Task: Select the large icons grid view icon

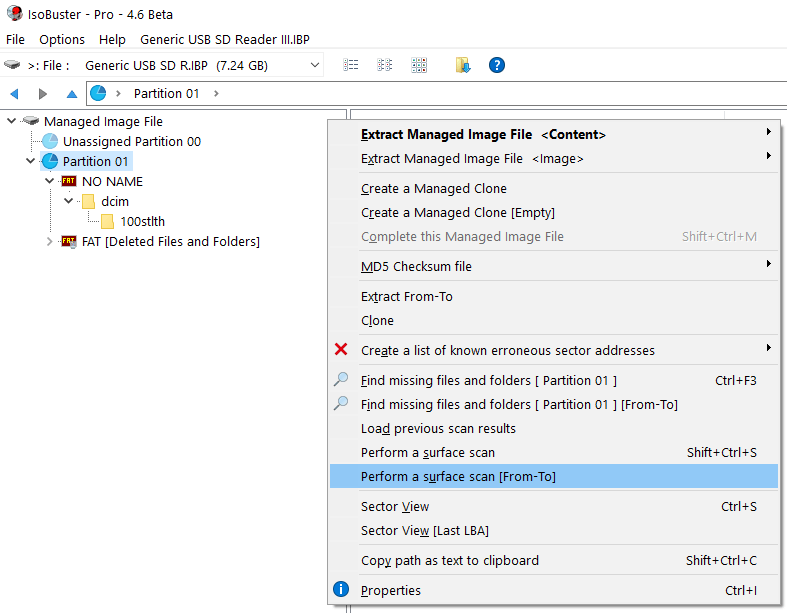Action: coord(419,65)
